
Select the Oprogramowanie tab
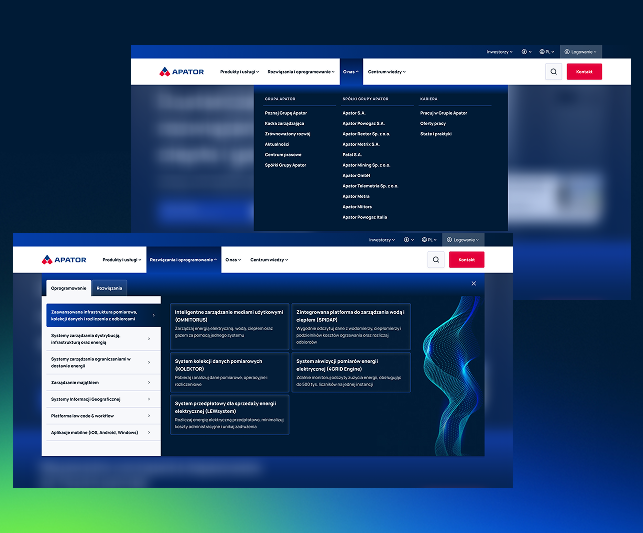click(68, 288)
